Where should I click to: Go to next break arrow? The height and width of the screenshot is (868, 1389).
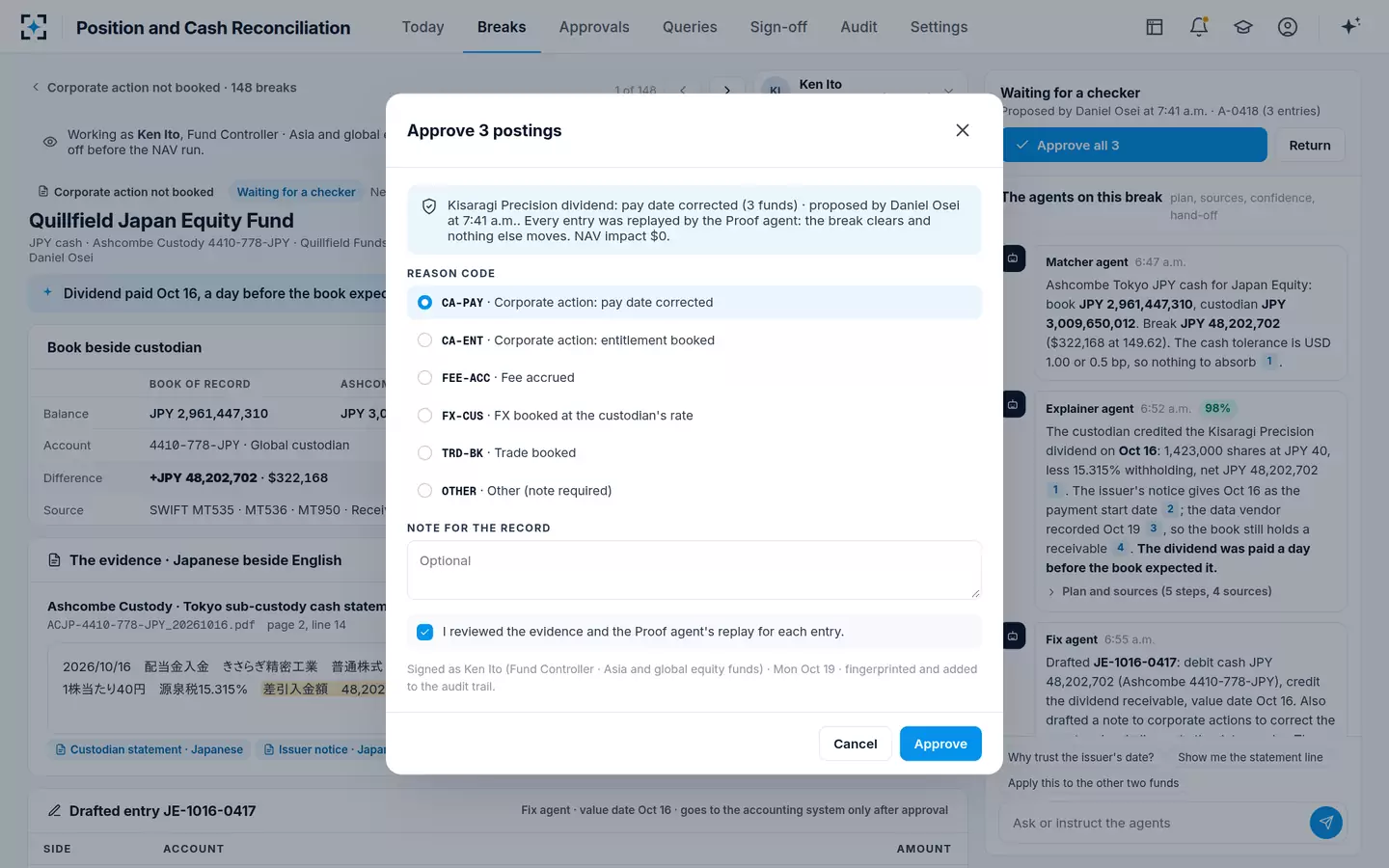727,90
